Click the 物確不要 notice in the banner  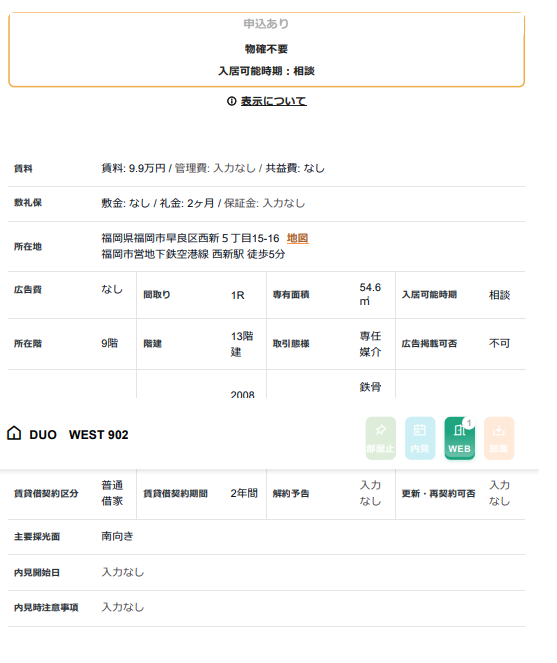pos(266,49)
